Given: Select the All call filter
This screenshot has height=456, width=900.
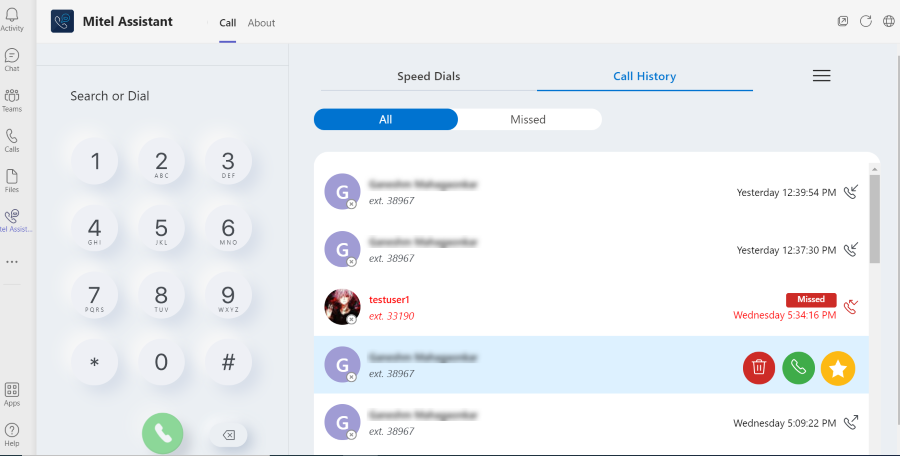Looking at the screenshot, I should 385,119.
